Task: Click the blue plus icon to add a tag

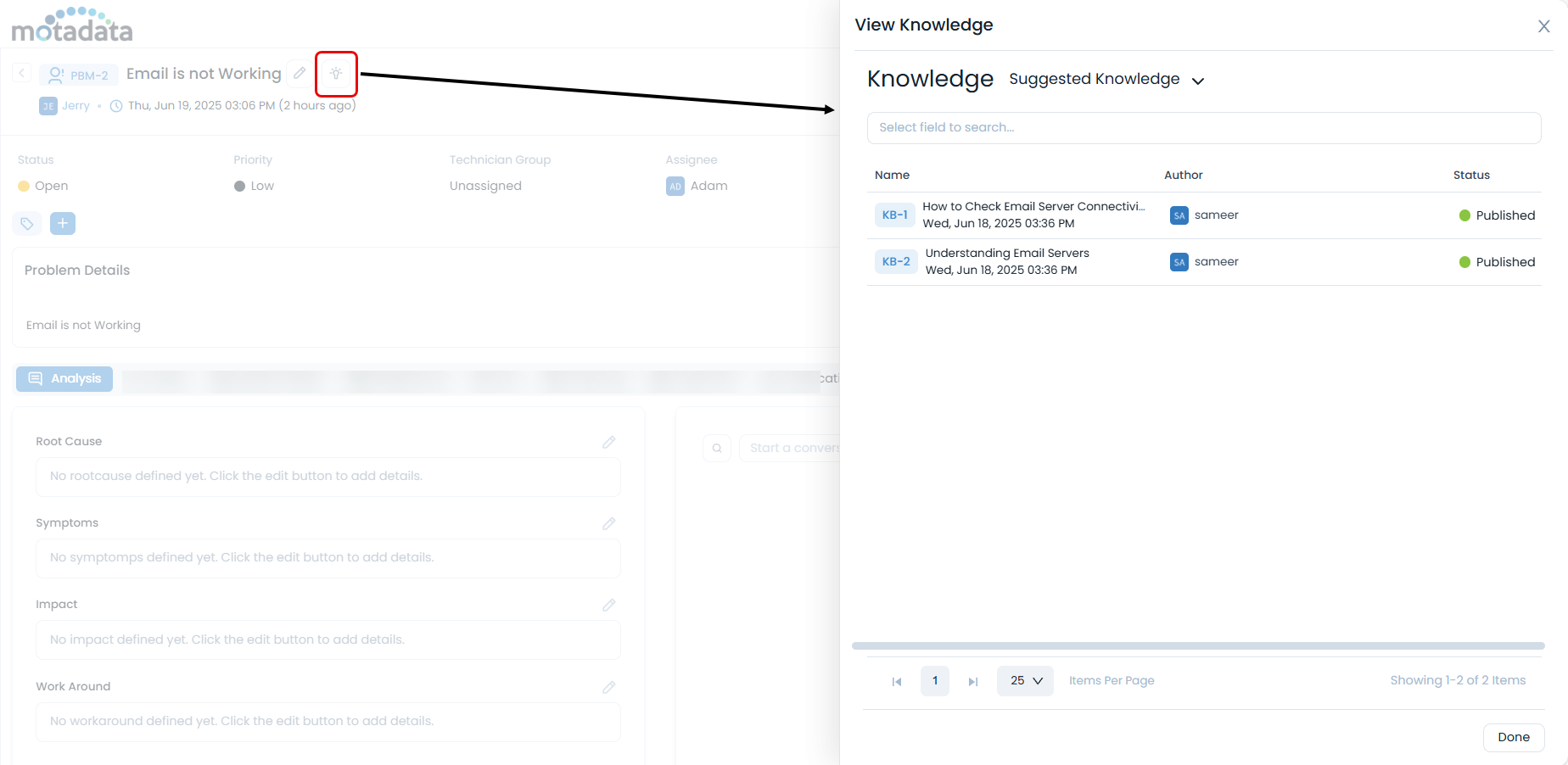Action: click(x=62, y=223)
